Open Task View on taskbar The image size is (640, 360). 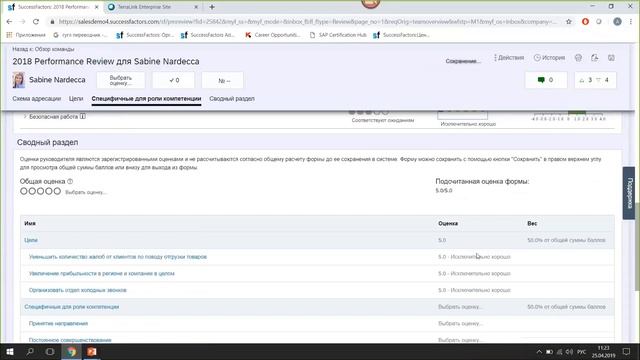50,351
